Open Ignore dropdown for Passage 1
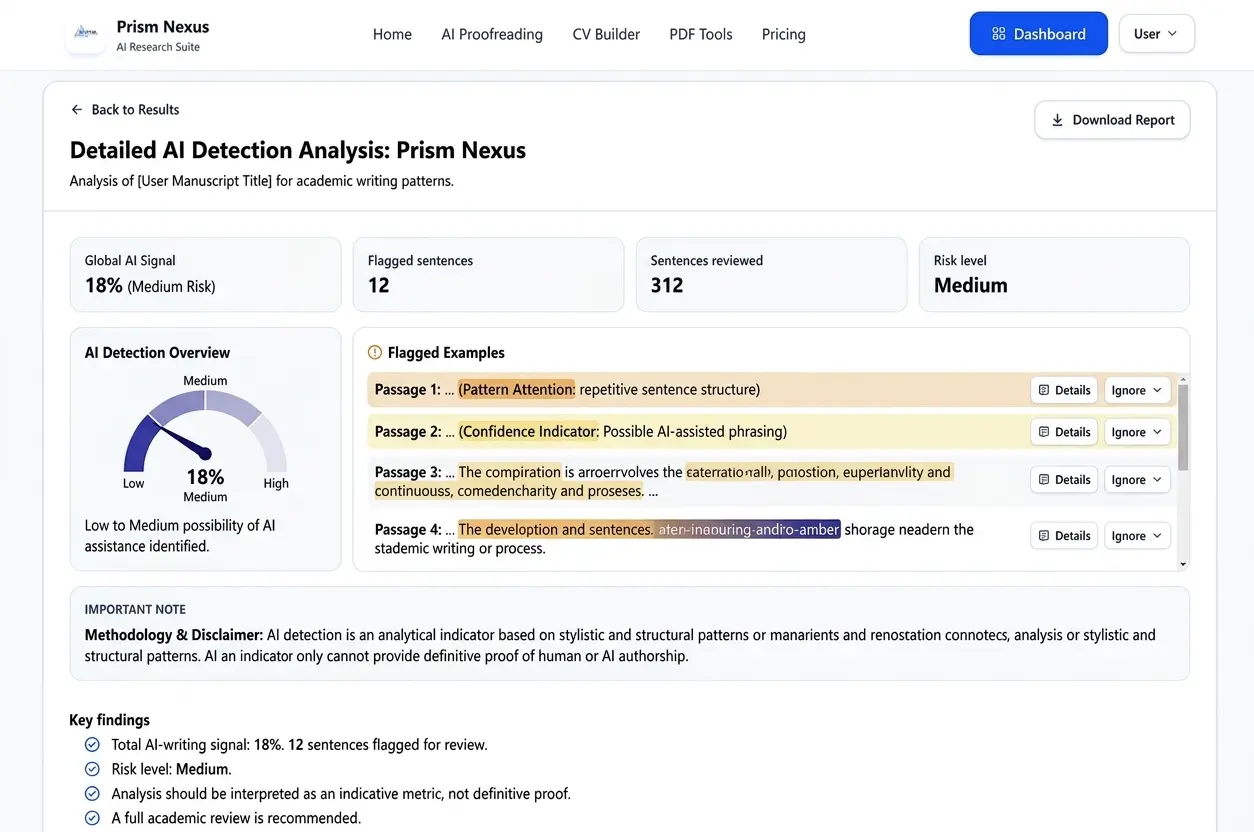Screen dimensions: 1254x832 pyautogui.click(x=1137, y=390)
